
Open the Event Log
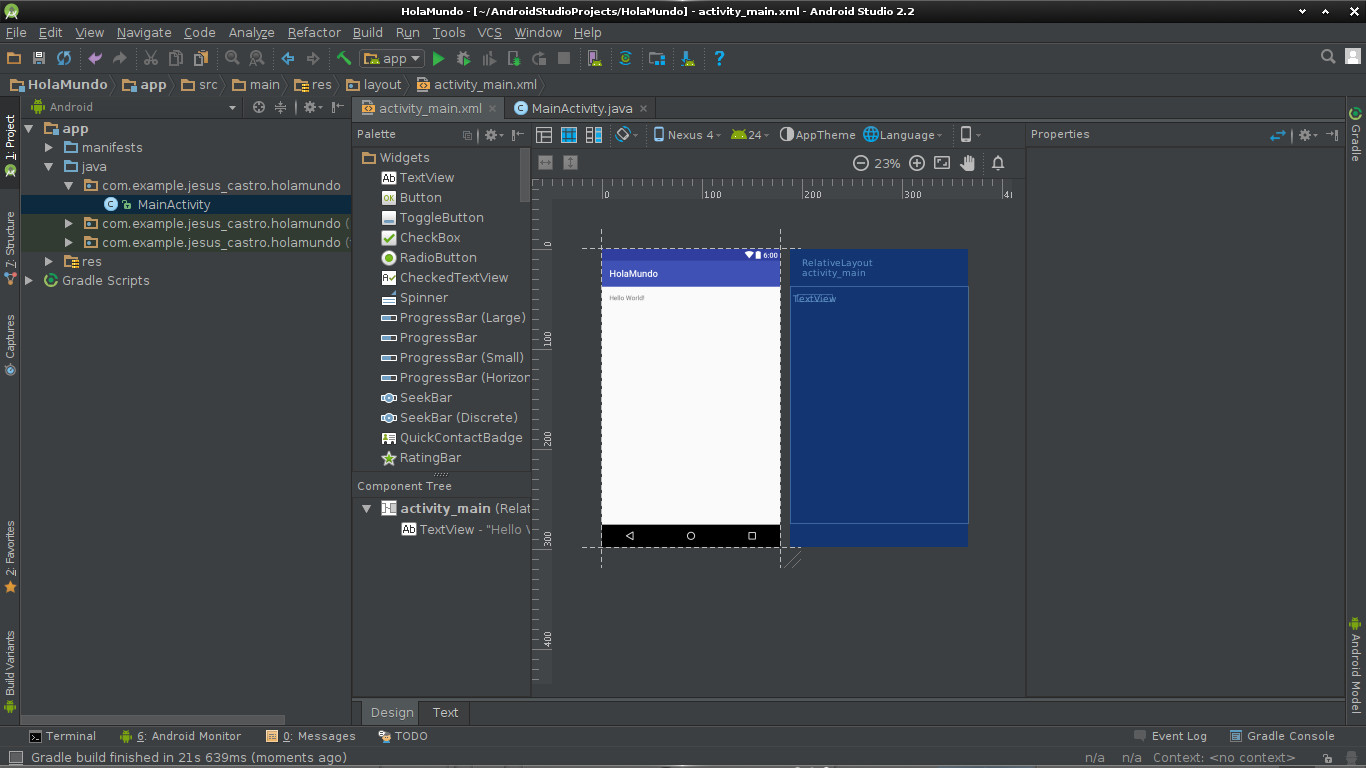pos(1170,736)
